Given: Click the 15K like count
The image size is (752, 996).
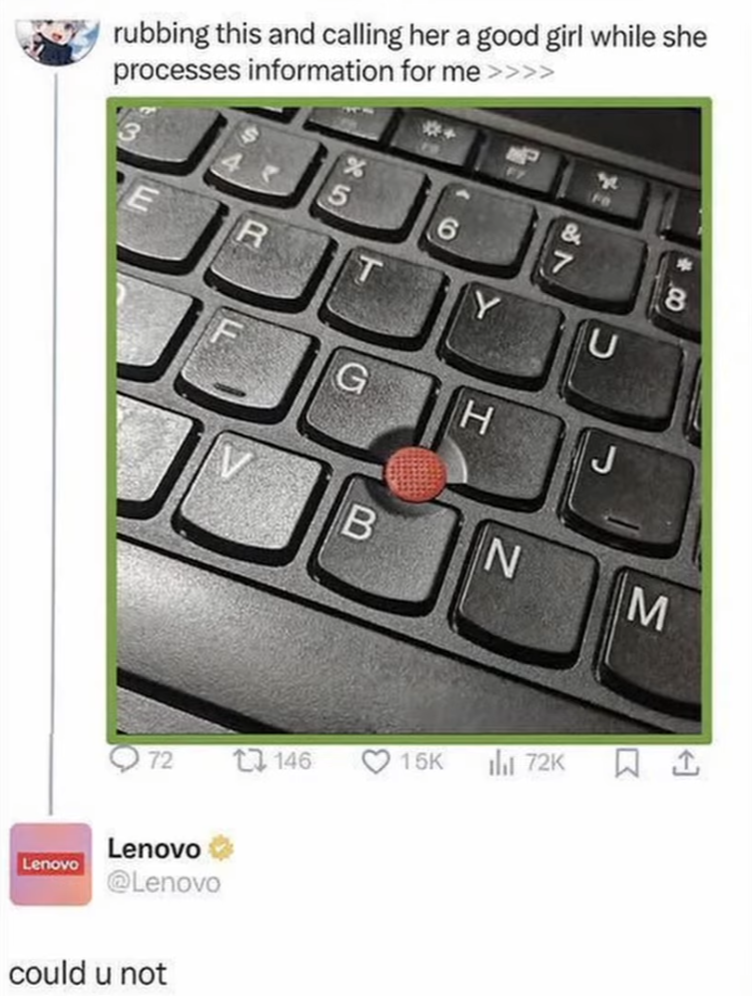Looking at the screenshot, I should [421, 762].
